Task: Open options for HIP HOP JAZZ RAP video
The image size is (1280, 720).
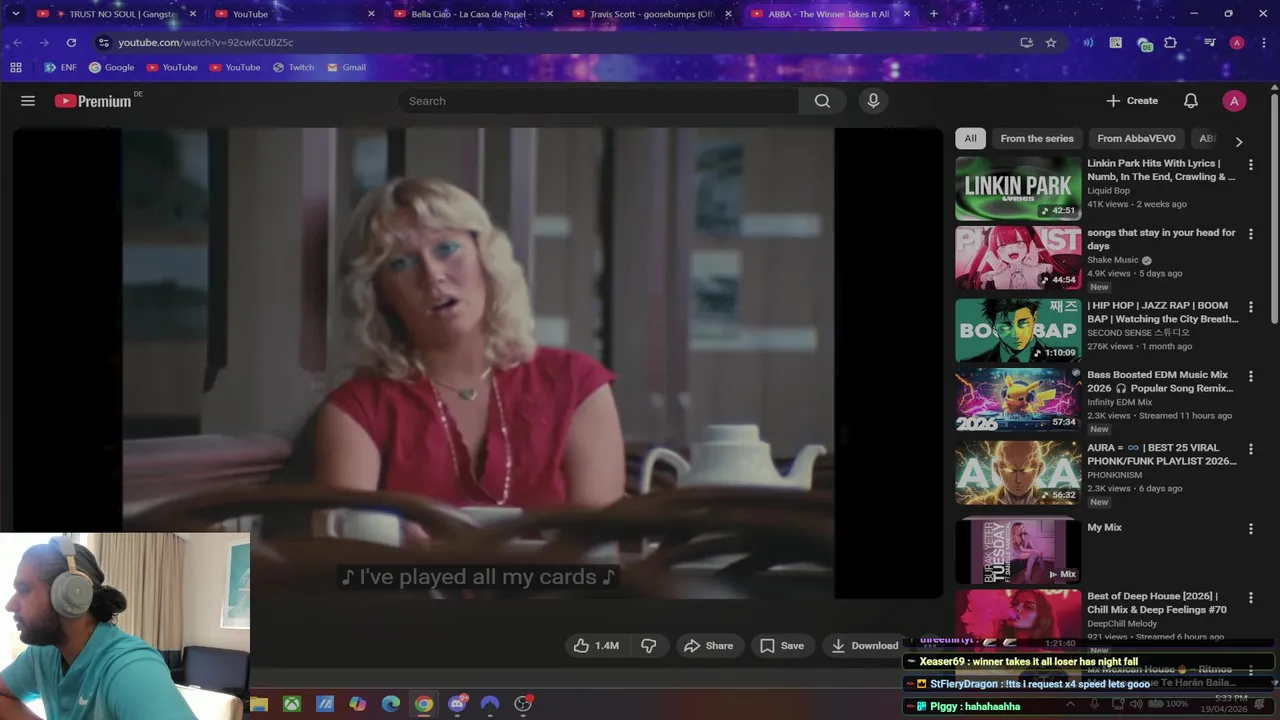Action: pos(1250,307)
